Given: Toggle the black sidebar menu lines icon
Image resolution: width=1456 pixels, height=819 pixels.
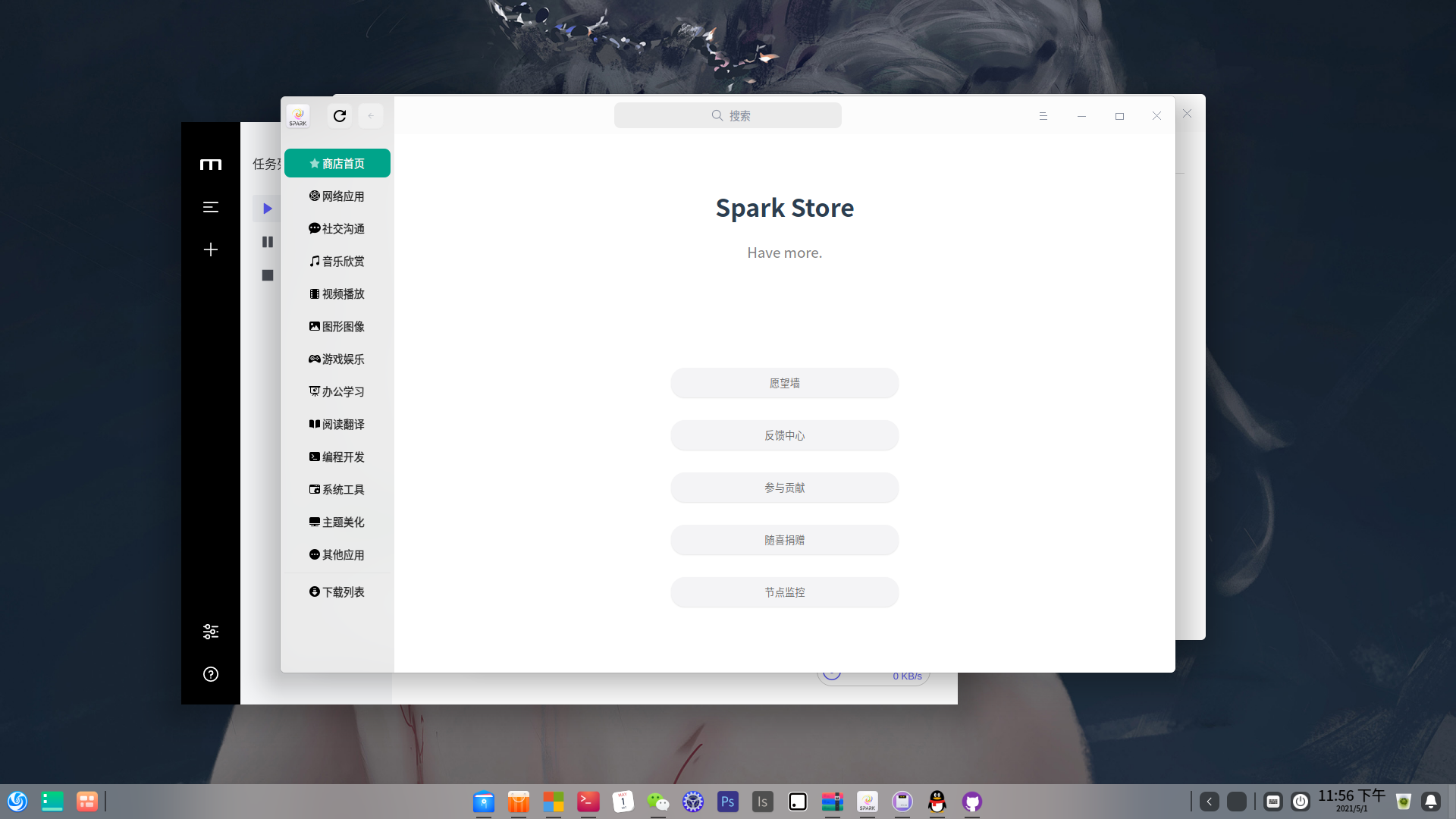Looking at the screenshot, I should [211, 207].
